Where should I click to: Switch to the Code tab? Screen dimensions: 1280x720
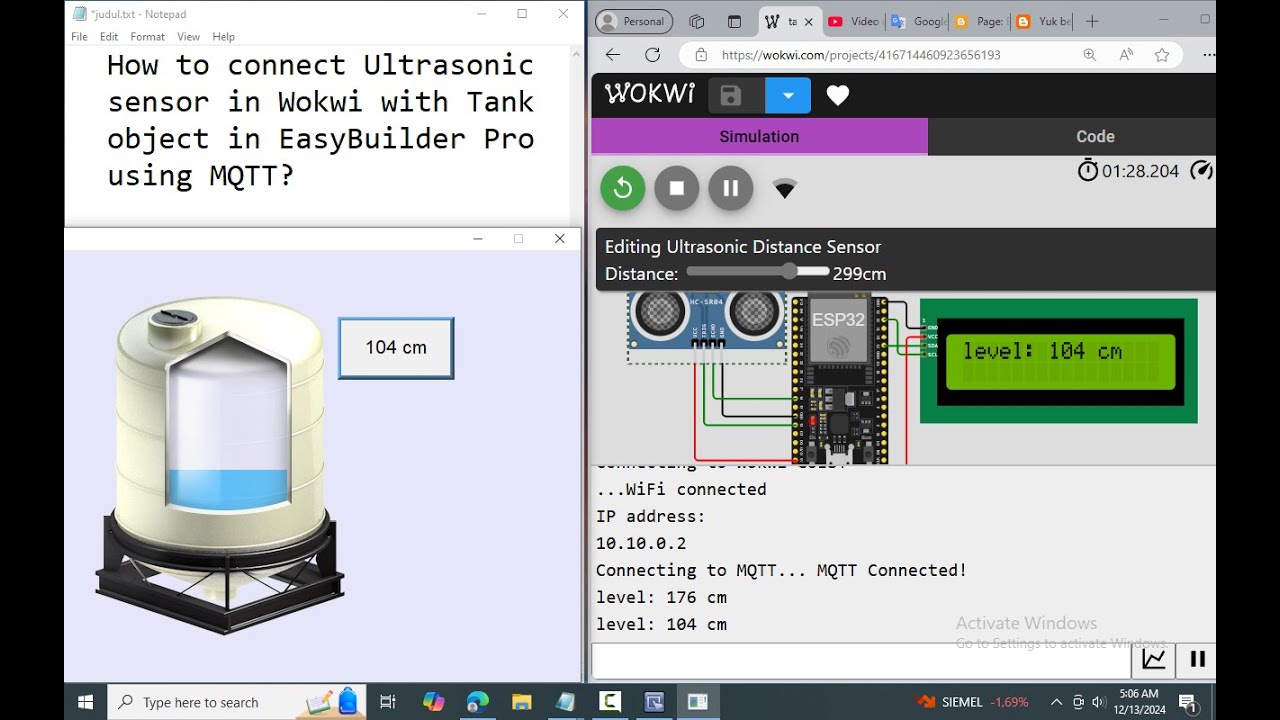(1095, 136)
